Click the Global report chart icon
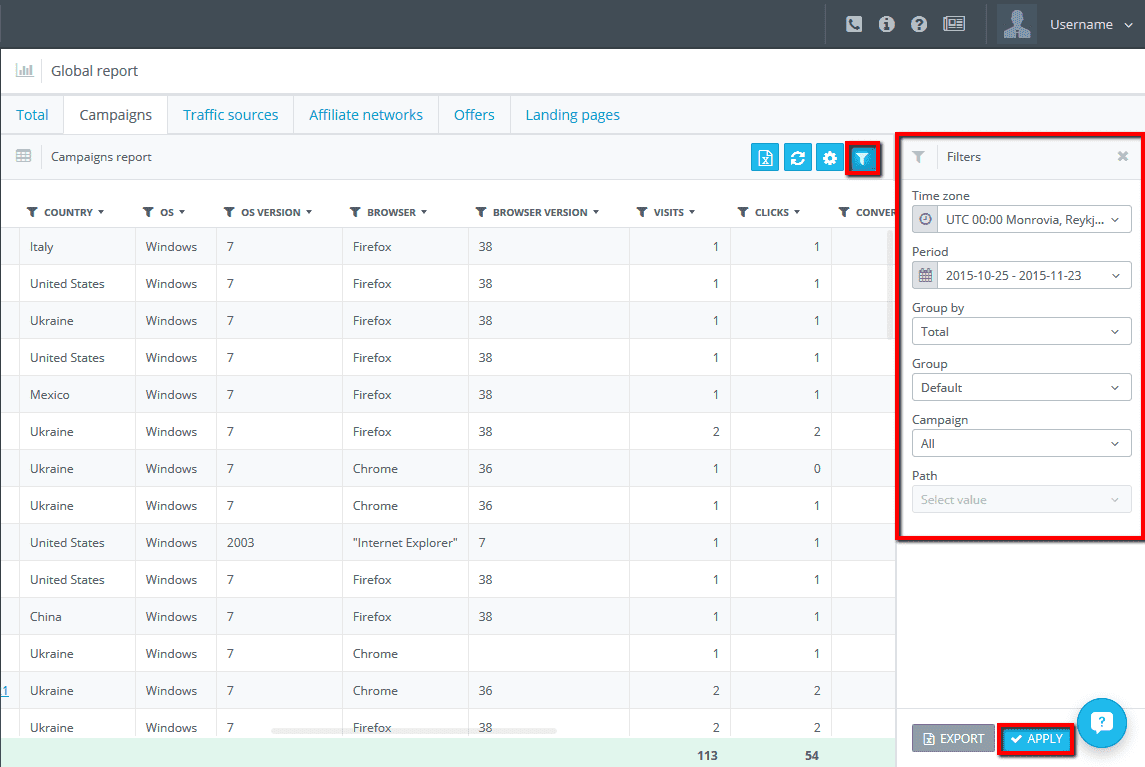The width and height of the screenshot is (1145, 767). point(25,71)
